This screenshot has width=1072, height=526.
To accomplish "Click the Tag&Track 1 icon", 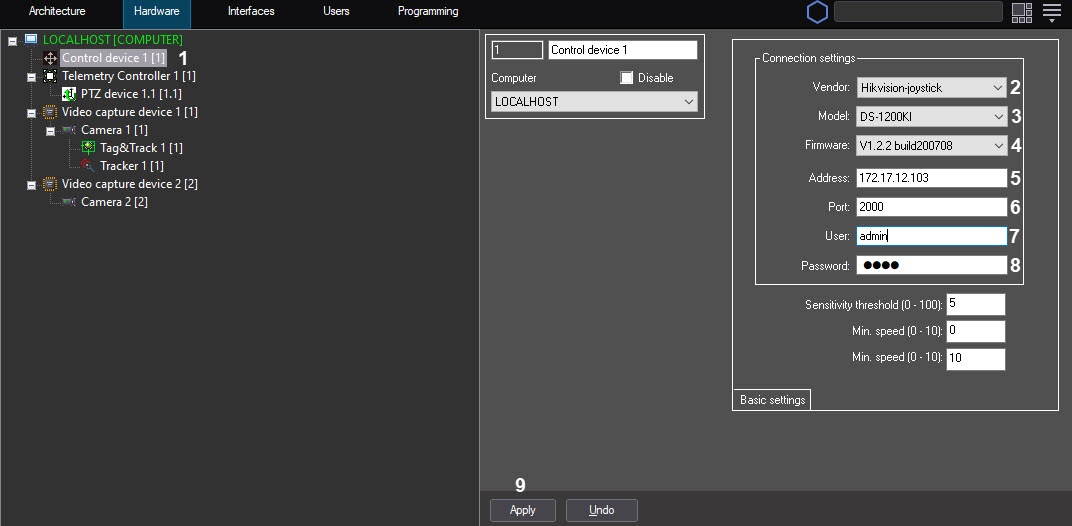I will pos(88,148).
